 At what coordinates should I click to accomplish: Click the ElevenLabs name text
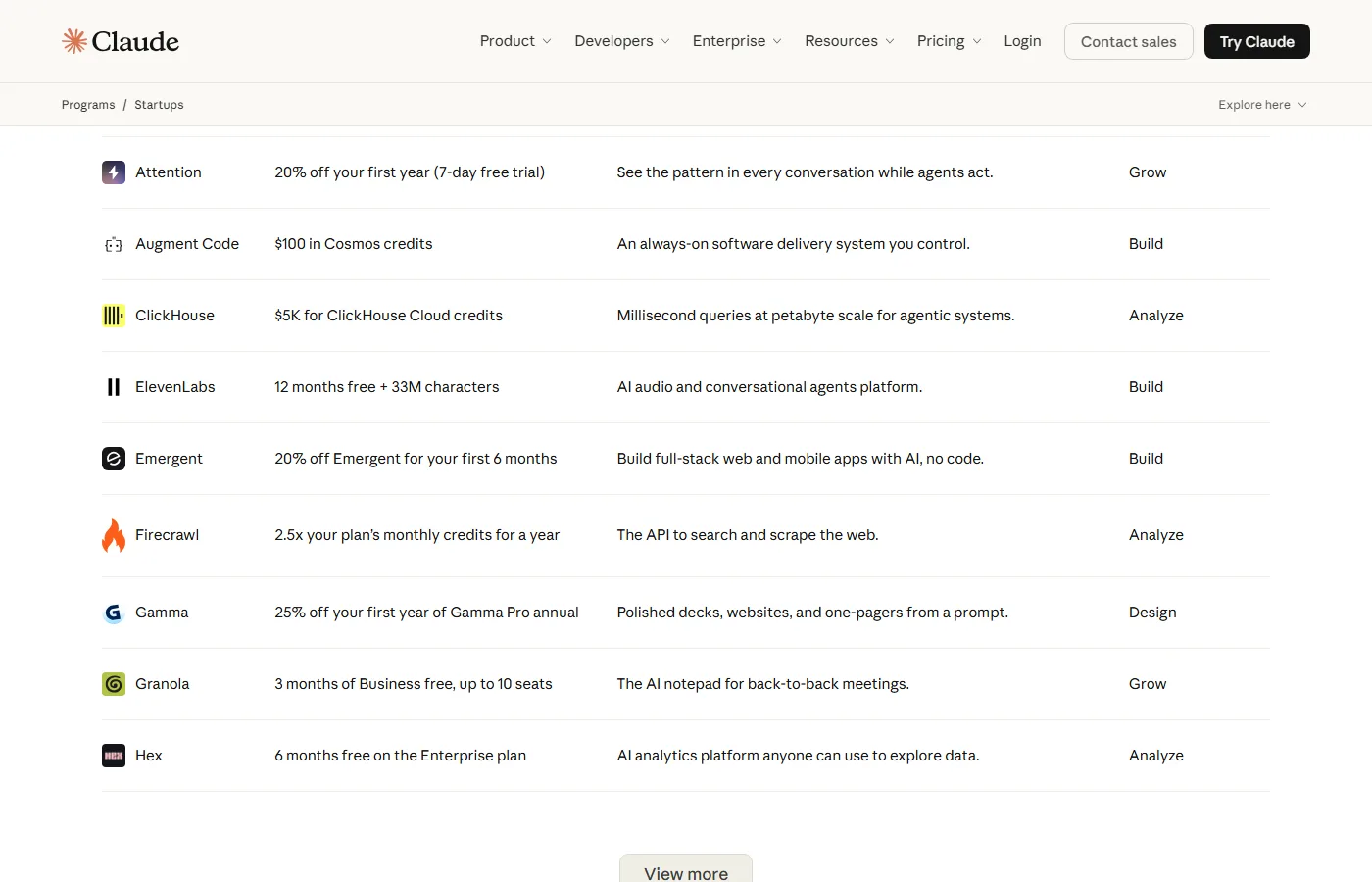tap(175, 387)
